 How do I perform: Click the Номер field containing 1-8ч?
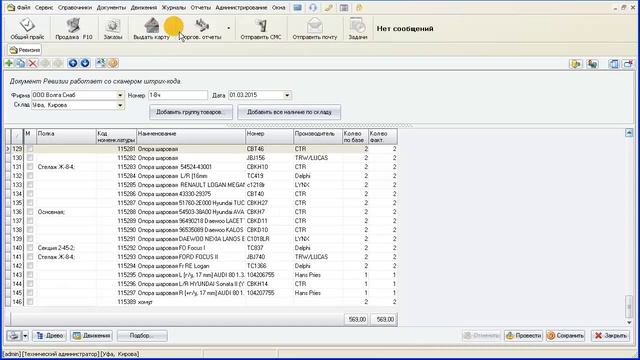click(x=178, y=95)
